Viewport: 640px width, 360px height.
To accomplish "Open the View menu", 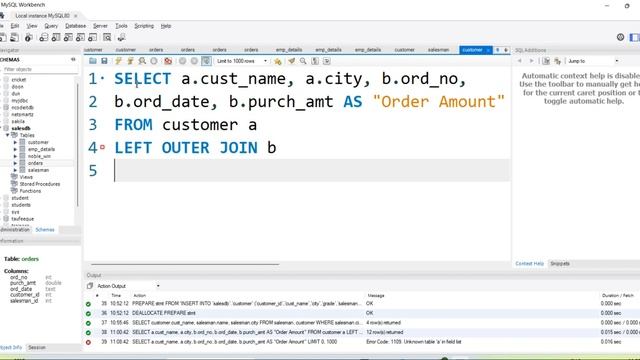I will pos(32,26).
